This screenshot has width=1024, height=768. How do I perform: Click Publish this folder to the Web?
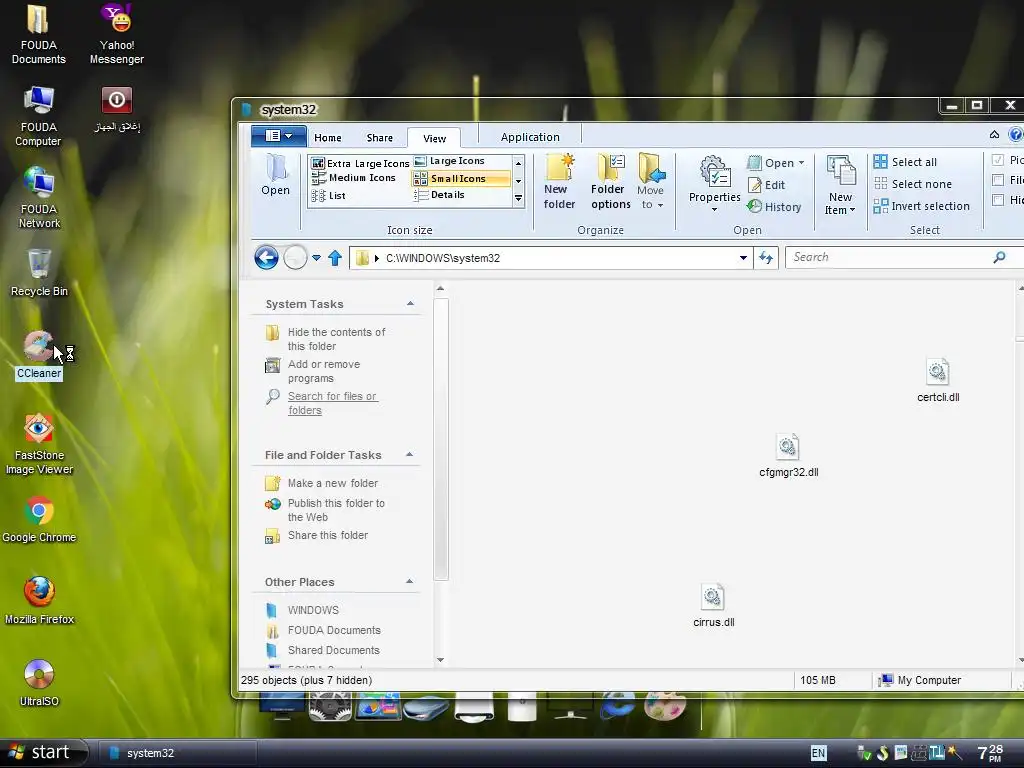(336, 510)
